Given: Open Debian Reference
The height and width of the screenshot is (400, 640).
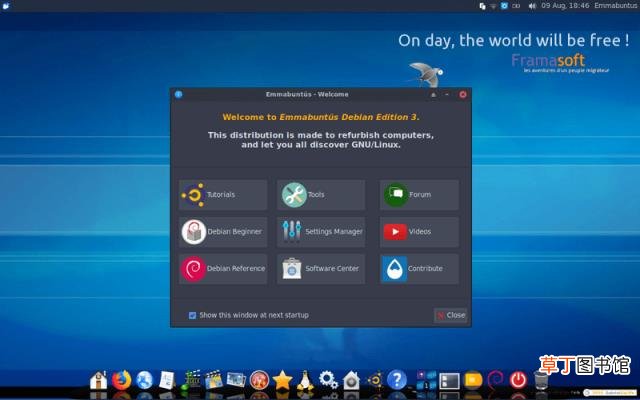Looking at the screenshot, I should 223,269.
